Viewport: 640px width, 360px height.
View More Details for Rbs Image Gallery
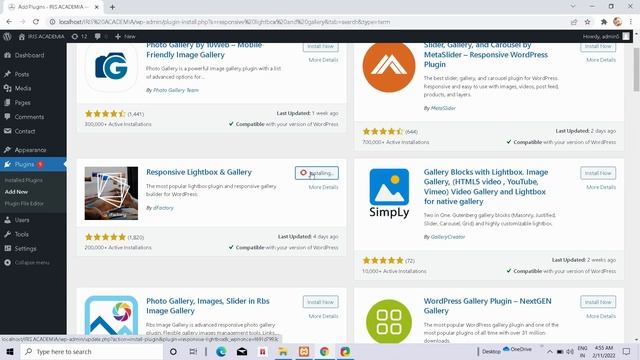tap(323, 316)
